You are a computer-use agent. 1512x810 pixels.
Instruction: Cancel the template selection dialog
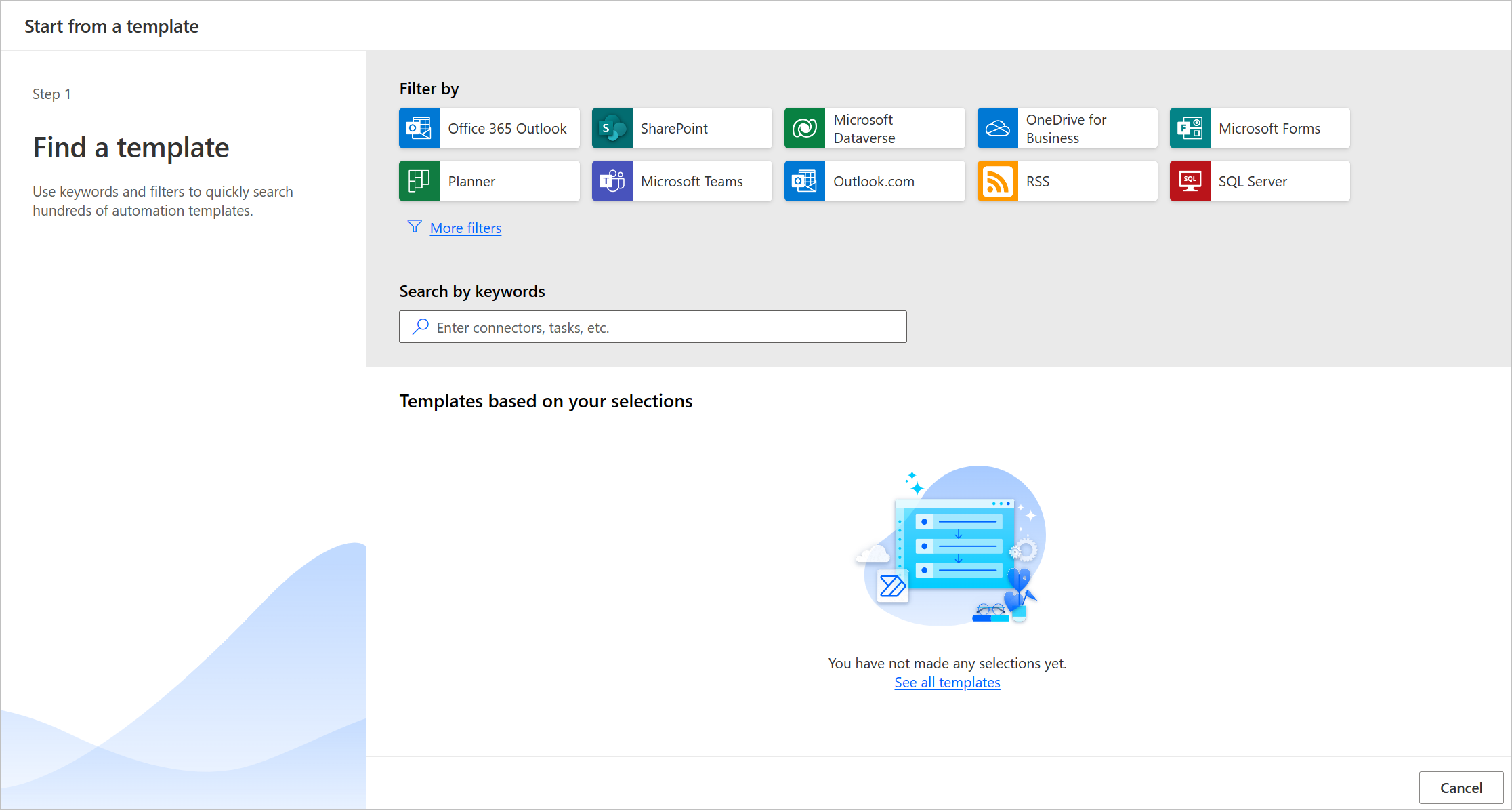coord(1461,787)
